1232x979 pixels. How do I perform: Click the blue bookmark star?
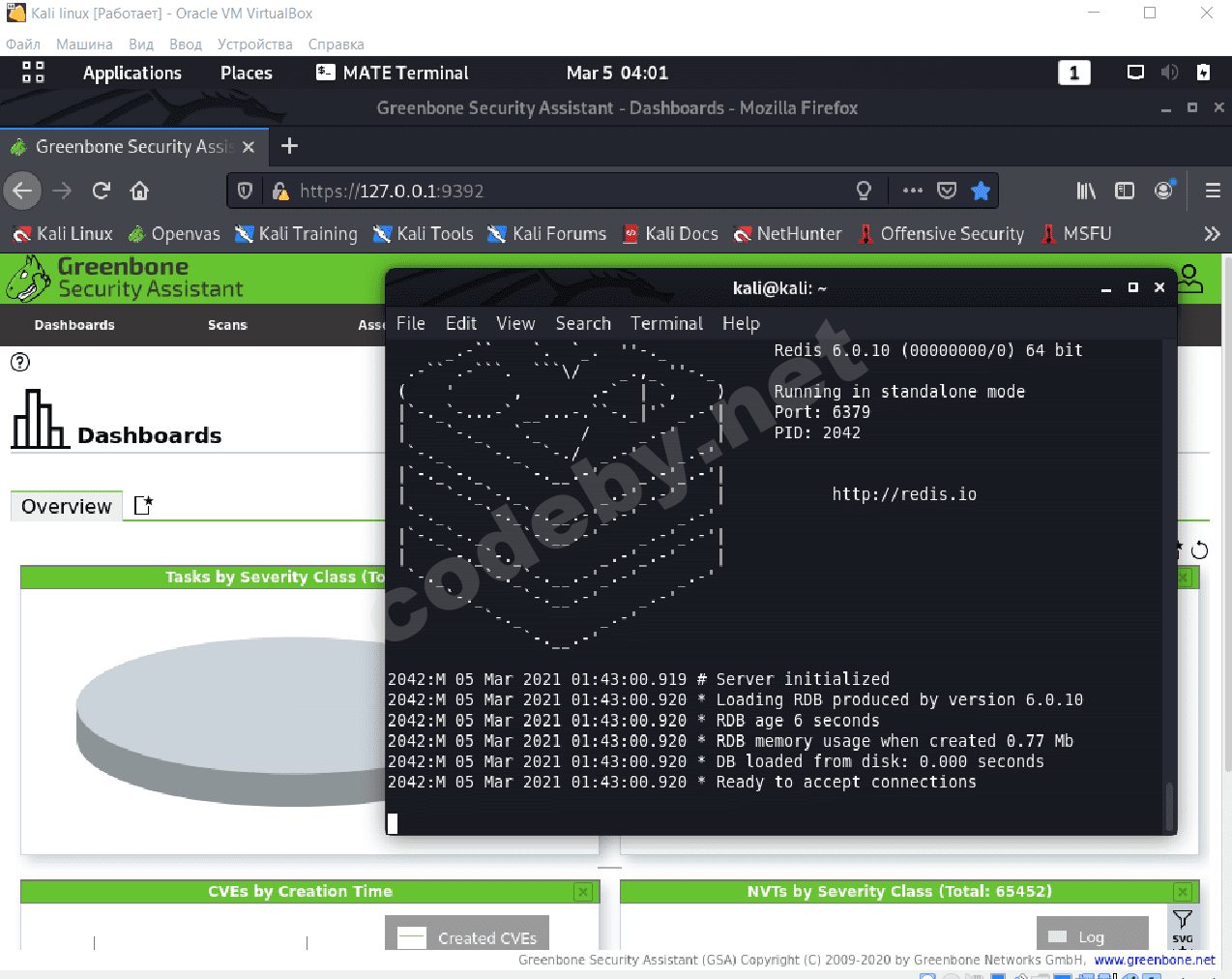(981, 191)
